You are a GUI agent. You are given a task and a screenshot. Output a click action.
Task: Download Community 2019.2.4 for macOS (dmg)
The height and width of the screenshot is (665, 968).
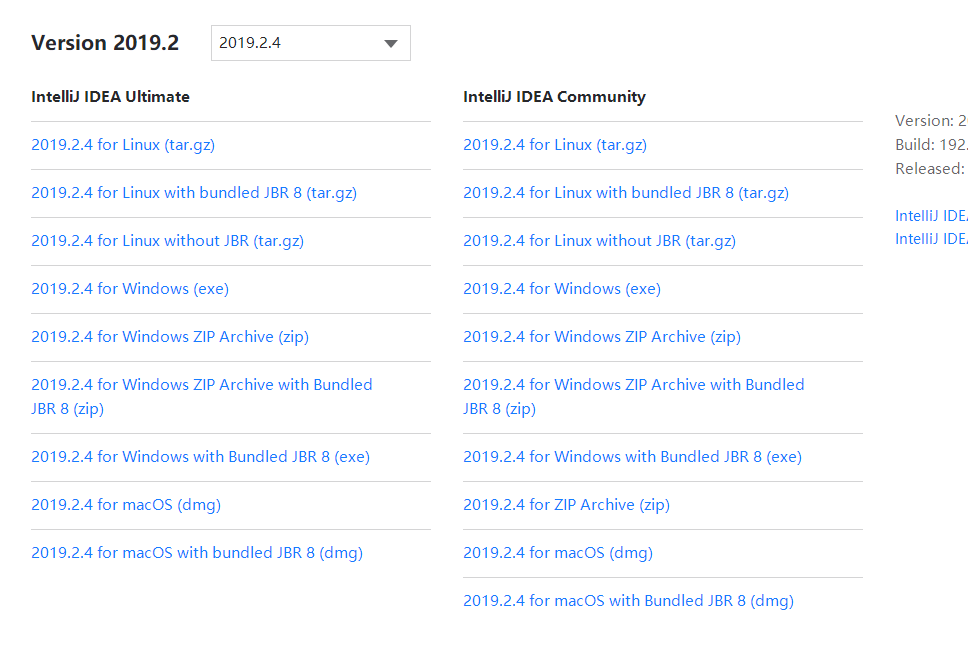558,553
